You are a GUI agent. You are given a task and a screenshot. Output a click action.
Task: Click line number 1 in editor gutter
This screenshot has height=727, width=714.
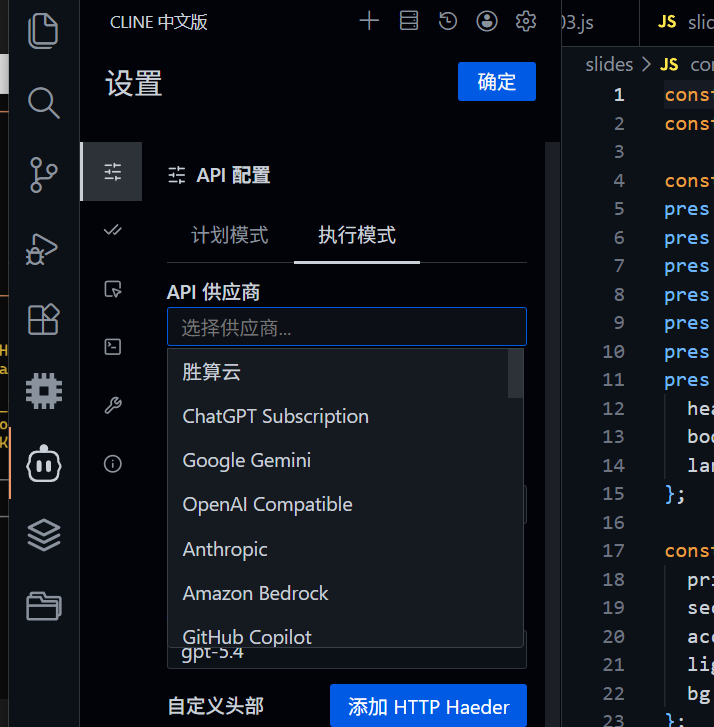click(x=618, y=95)
